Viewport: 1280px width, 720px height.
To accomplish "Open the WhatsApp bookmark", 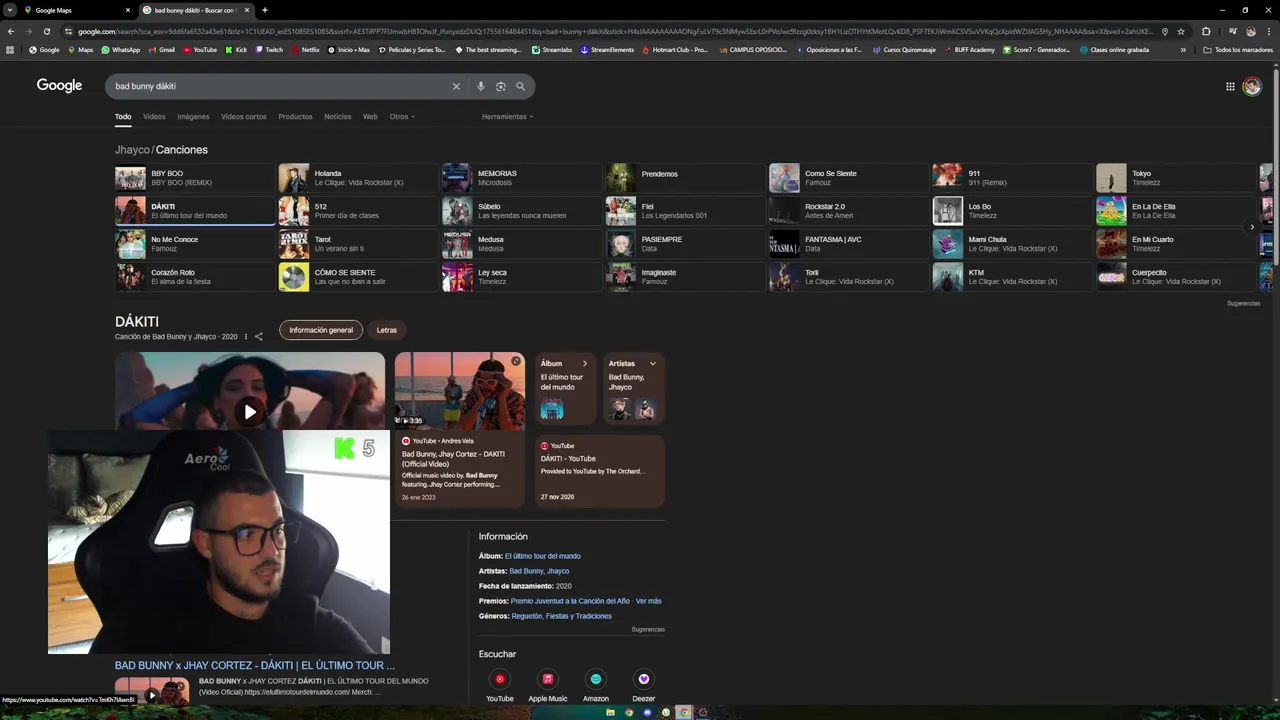I will click(x=120, y=50).
